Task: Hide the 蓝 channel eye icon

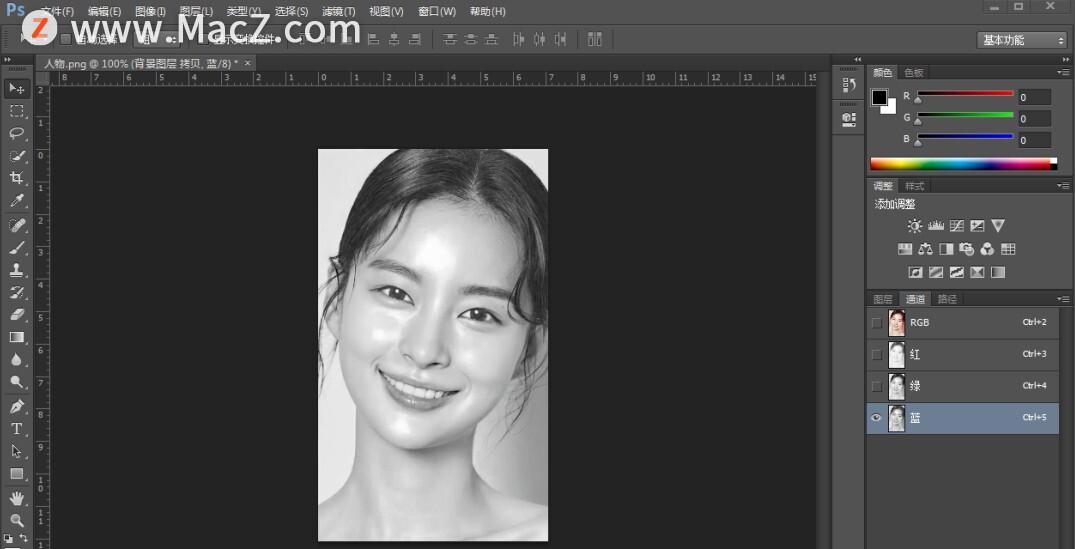Action: (x=876, y=418)
